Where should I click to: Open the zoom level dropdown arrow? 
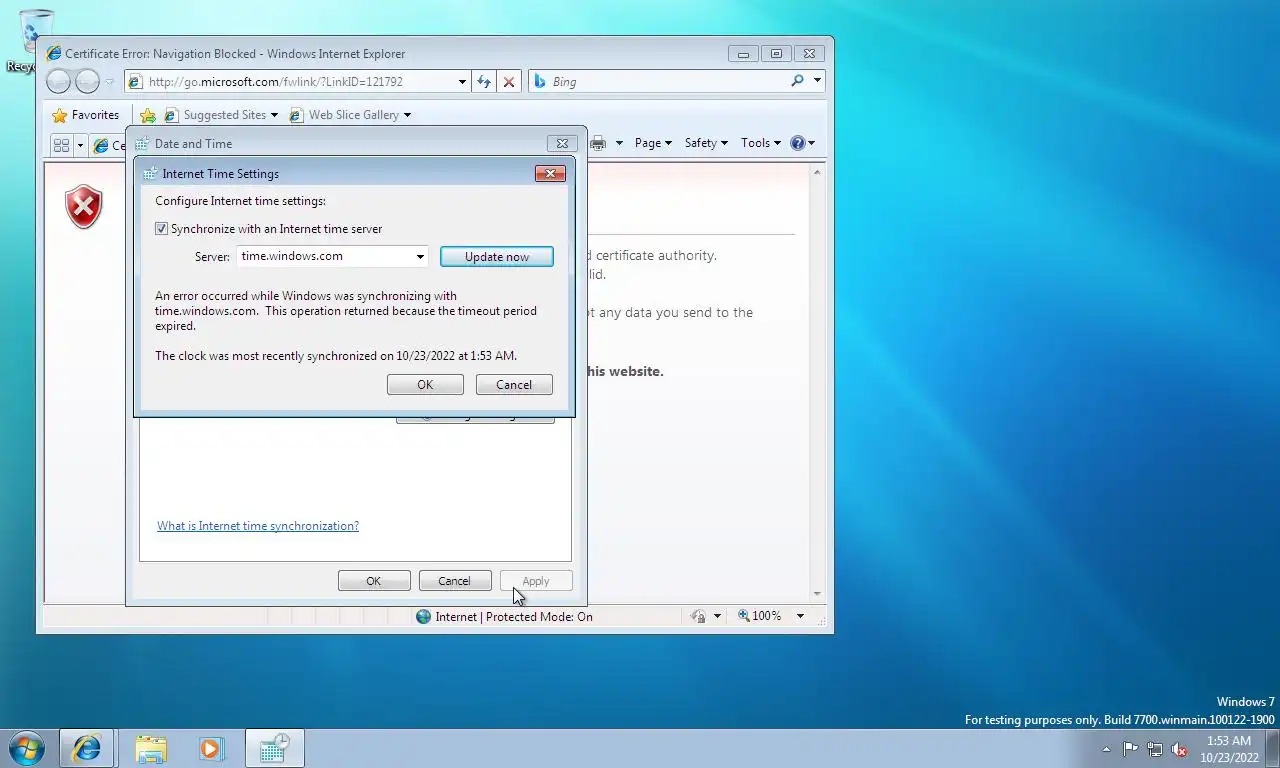[x=800, y=616]
